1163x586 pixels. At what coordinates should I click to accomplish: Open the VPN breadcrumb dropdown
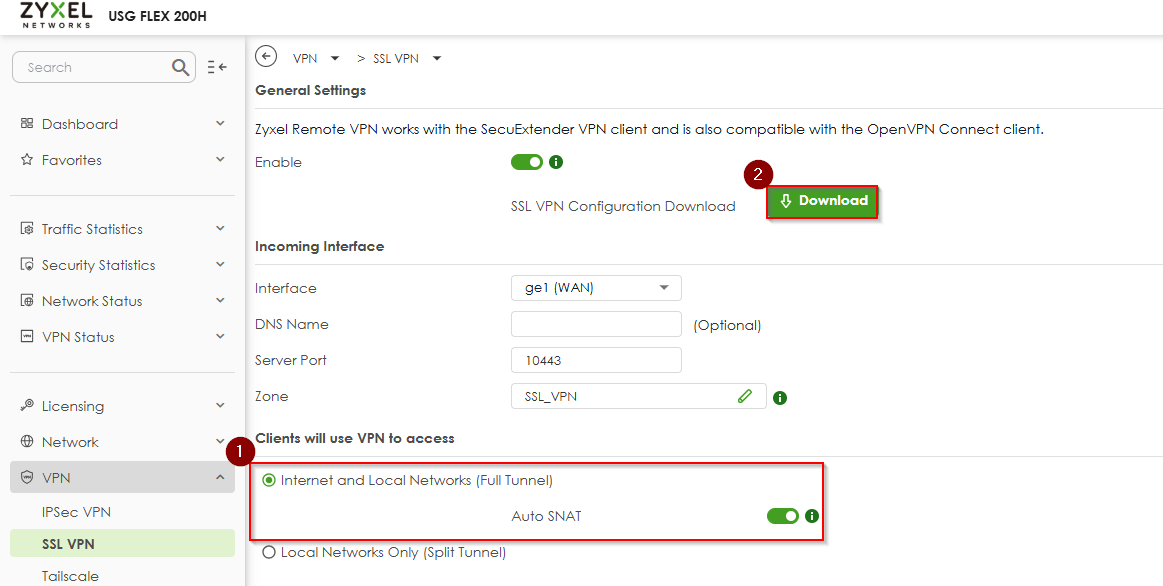(335, 59)
